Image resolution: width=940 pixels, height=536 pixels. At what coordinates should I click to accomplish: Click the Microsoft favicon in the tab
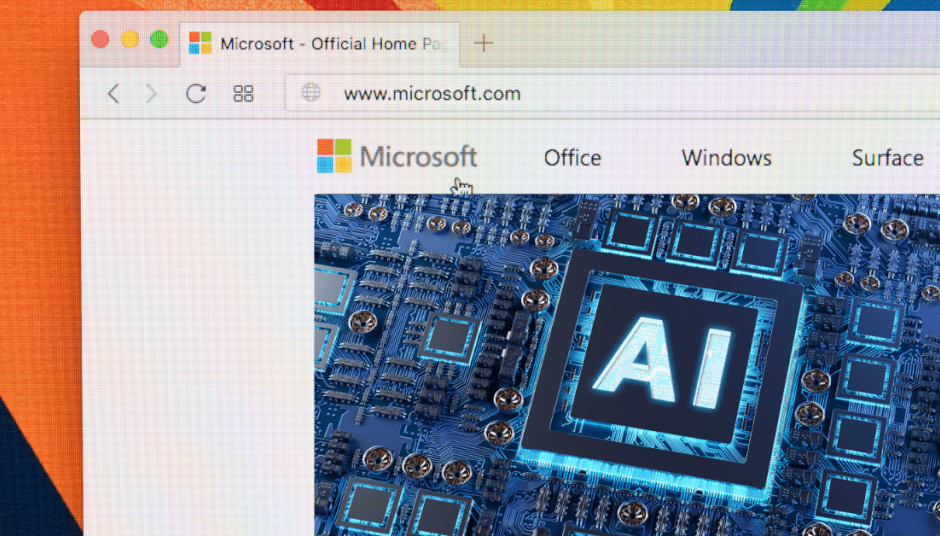point(201,43)
